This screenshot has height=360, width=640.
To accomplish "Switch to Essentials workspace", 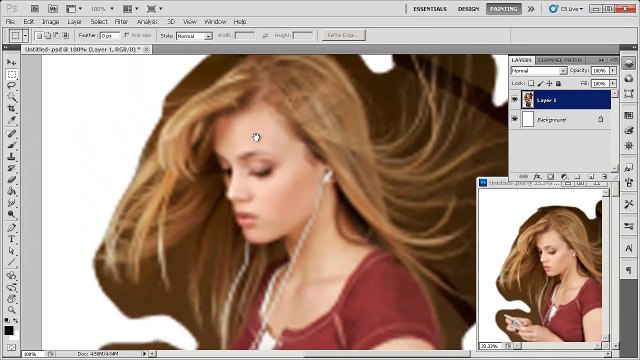I will point(430,9).
